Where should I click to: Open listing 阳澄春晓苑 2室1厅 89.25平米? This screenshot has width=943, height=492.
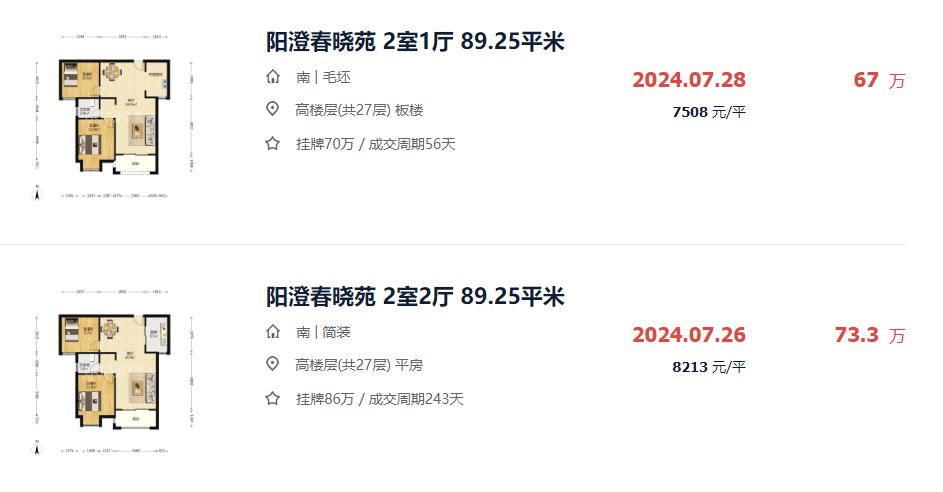click(x=415, y=42)
